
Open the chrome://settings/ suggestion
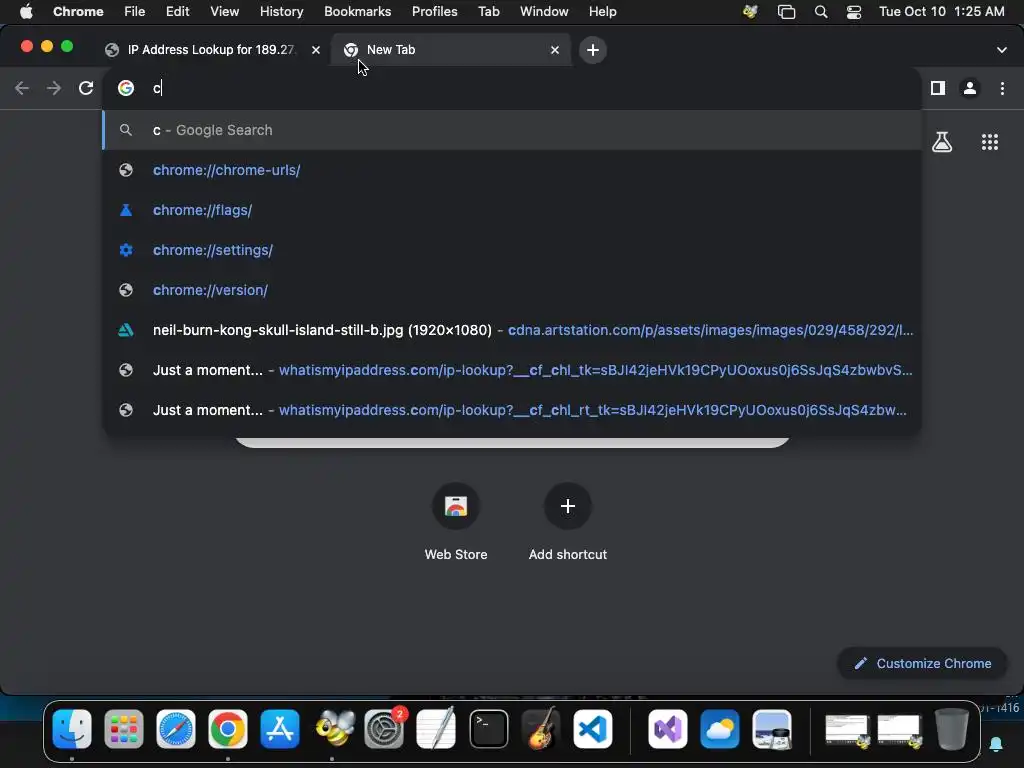click(512, 250)
